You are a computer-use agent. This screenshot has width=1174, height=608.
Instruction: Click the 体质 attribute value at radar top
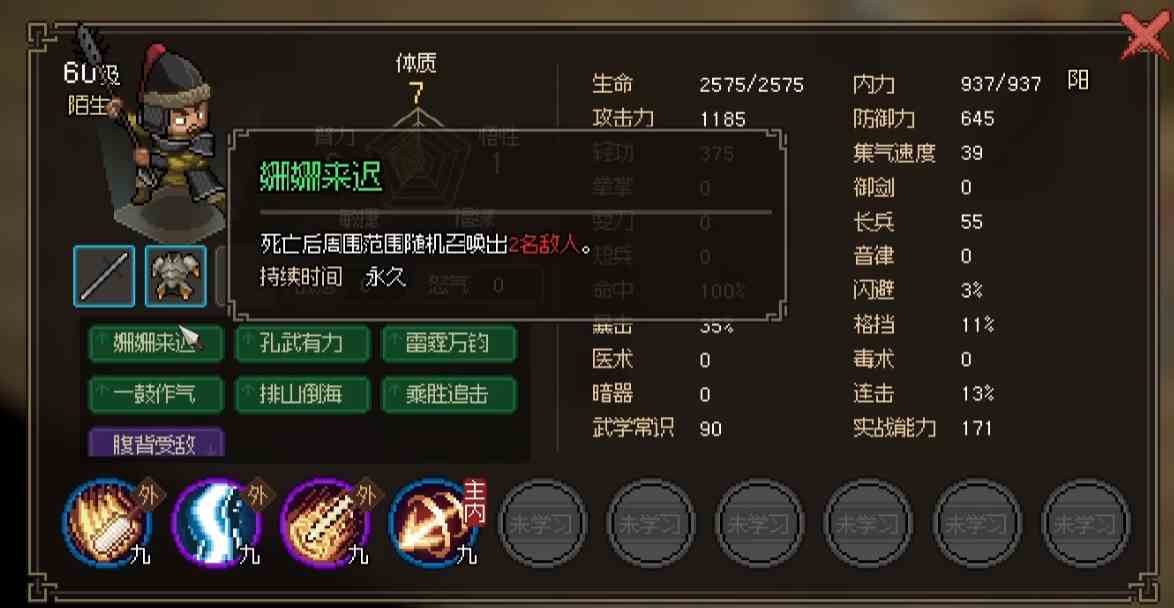click(416, 93)
